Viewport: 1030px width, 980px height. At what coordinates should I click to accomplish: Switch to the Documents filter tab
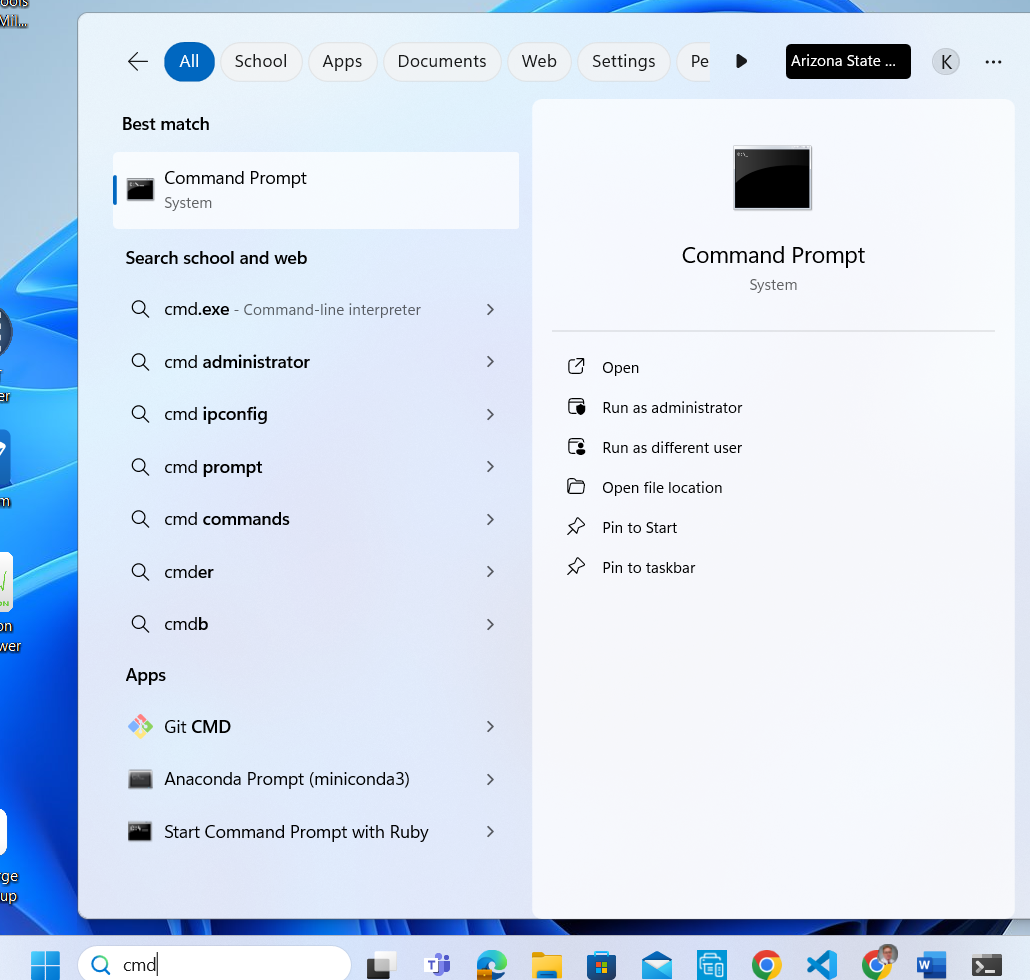point(442,62)
